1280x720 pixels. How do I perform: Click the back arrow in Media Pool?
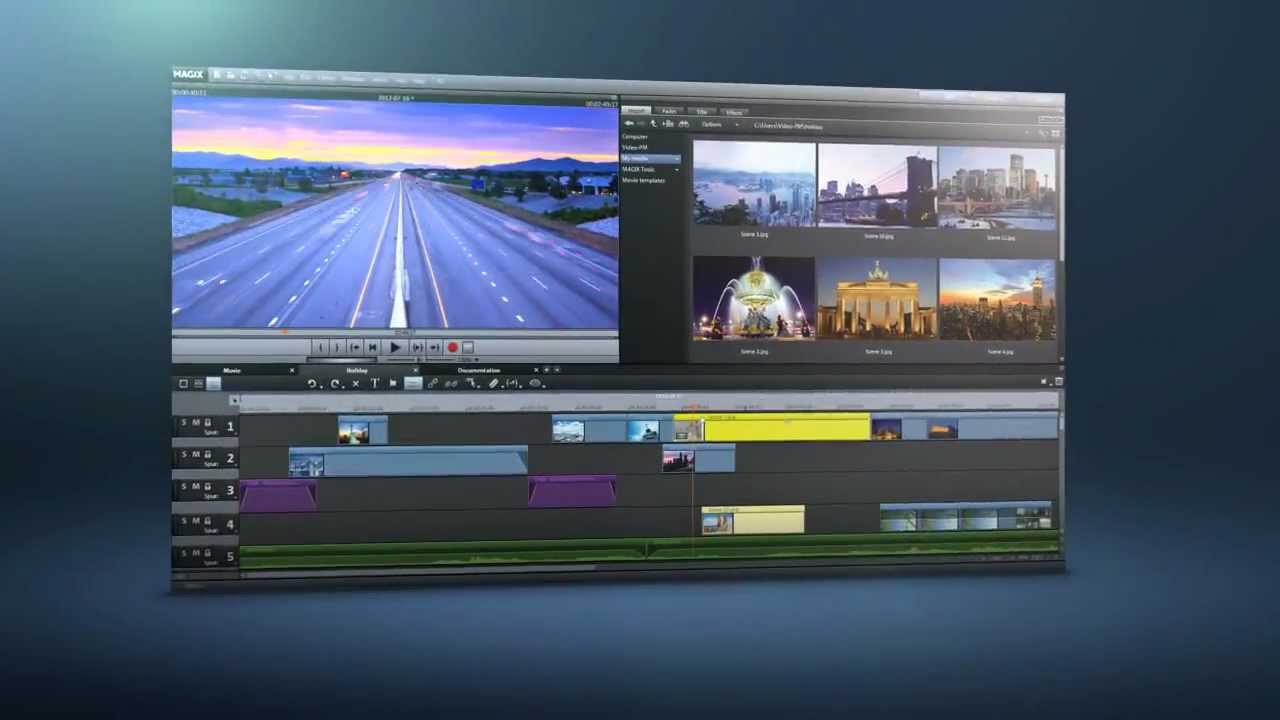(x=629, y=124)
